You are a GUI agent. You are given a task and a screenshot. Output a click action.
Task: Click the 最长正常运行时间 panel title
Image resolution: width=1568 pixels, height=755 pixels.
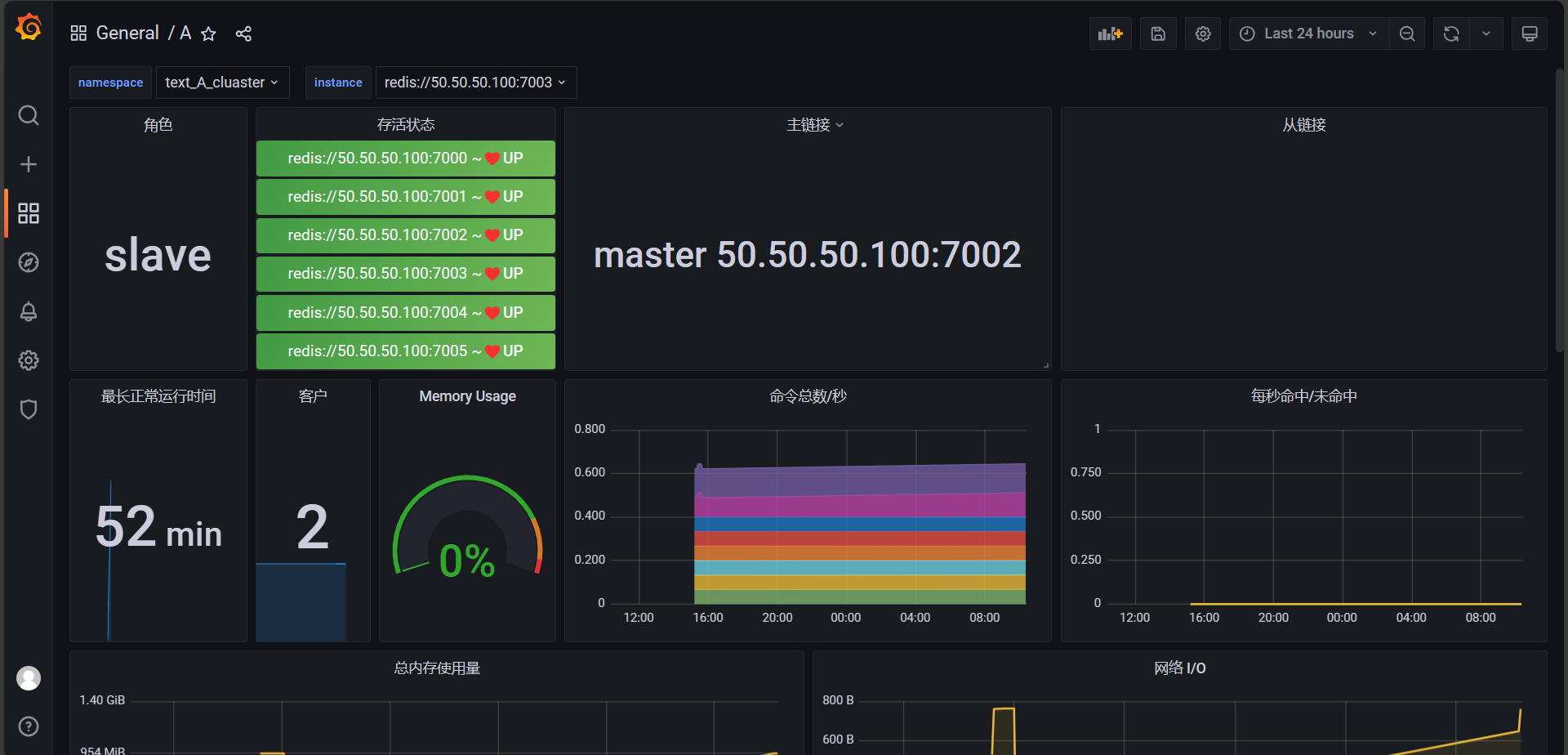[158, 396]
